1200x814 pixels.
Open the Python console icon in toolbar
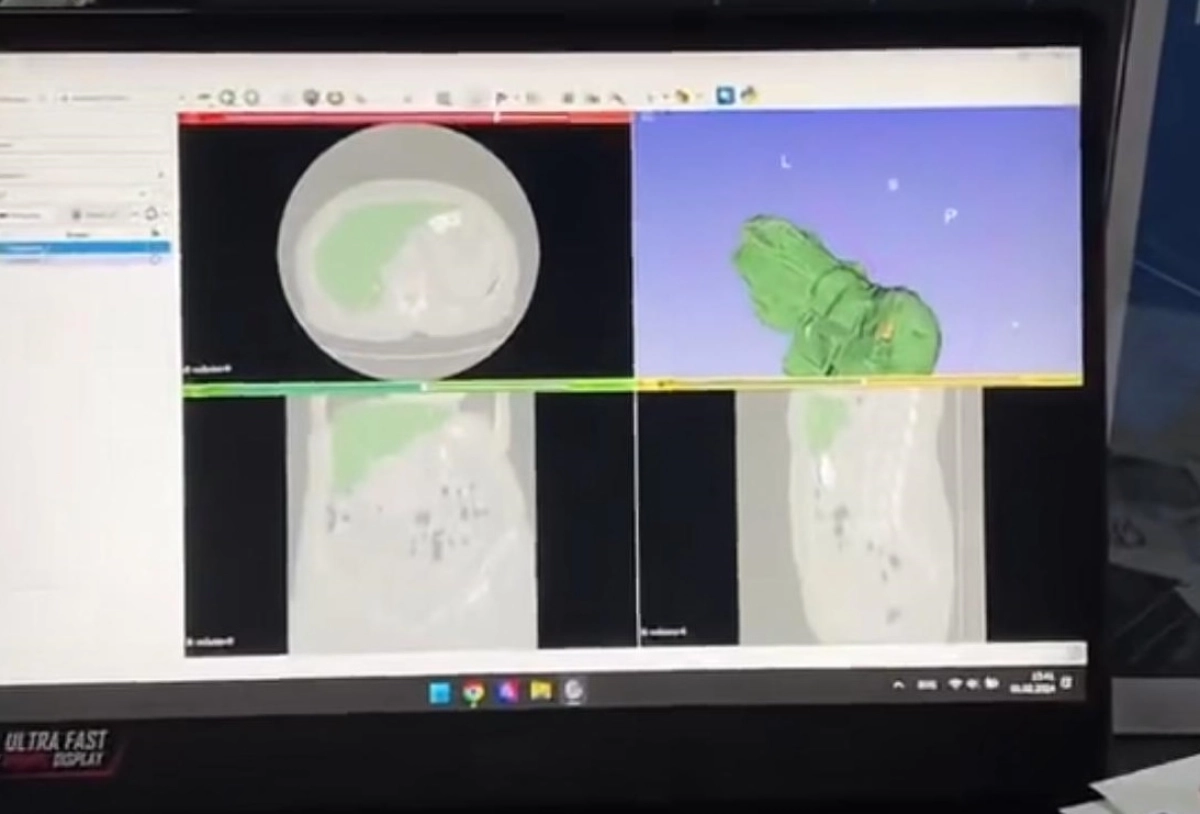coord(746,95)
